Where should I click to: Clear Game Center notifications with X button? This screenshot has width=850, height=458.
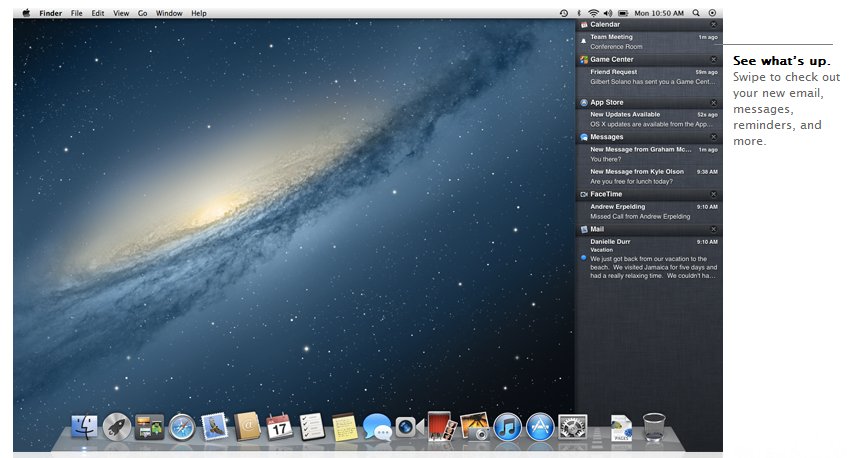point(713,60)
